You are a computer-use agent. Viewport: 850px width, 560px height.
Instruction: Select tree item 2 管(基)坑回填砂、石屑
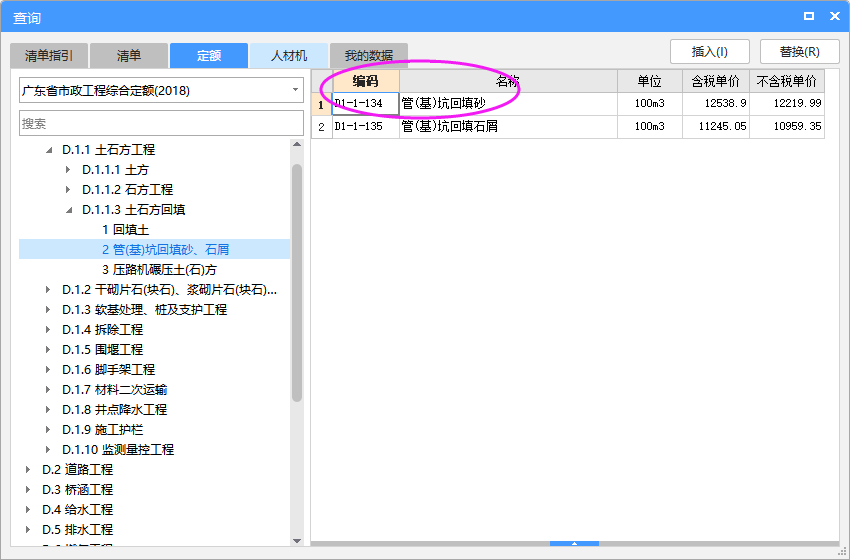[x=165, y=249]
